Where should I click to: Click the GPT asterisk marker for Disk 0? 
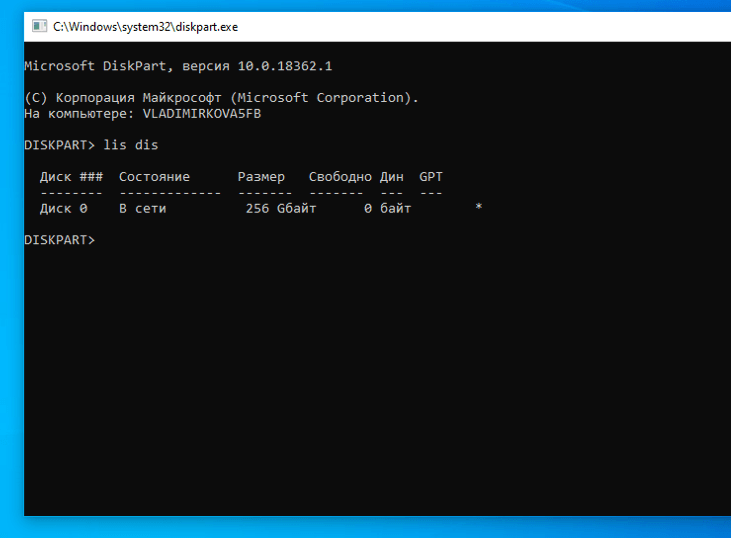click(478, 207)
